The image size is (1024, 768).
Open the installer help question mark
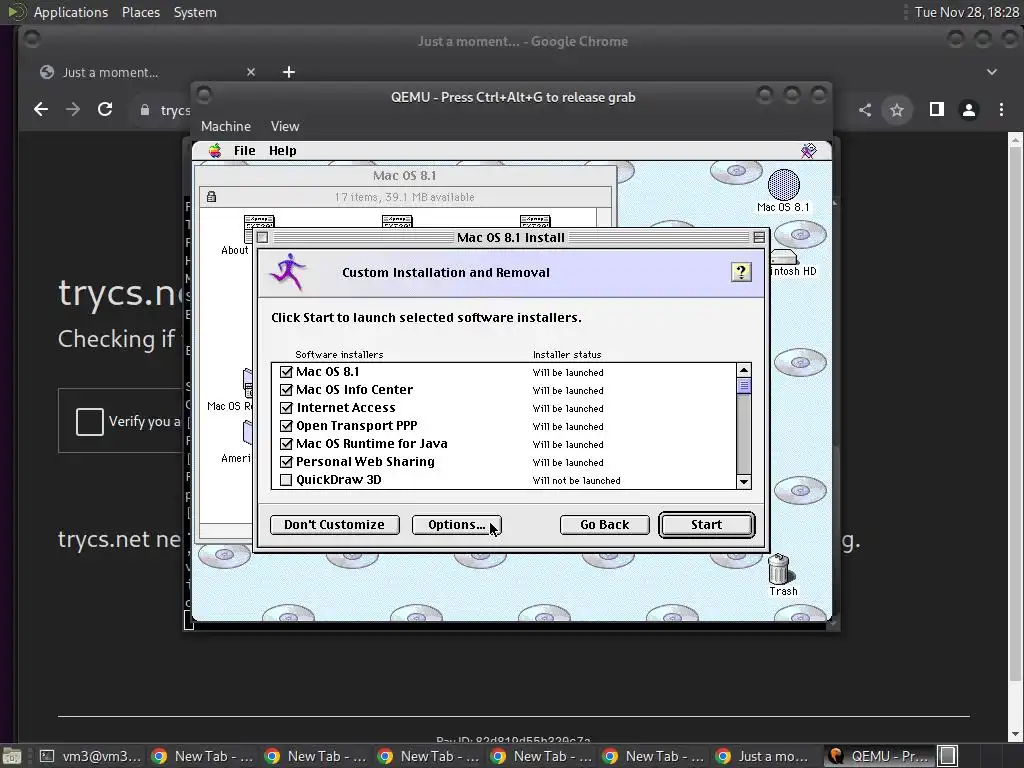741,272
